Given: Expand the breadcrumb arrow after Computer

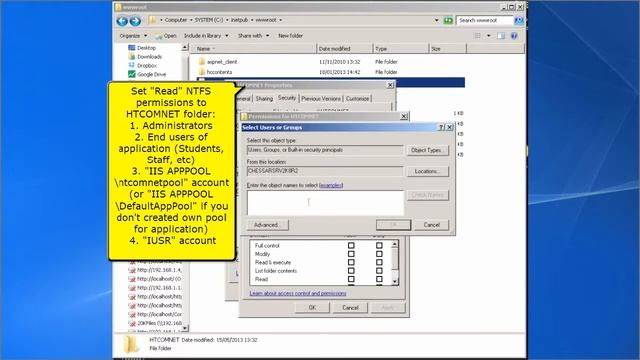Looking at the screenshot, I should pos(191,20).
